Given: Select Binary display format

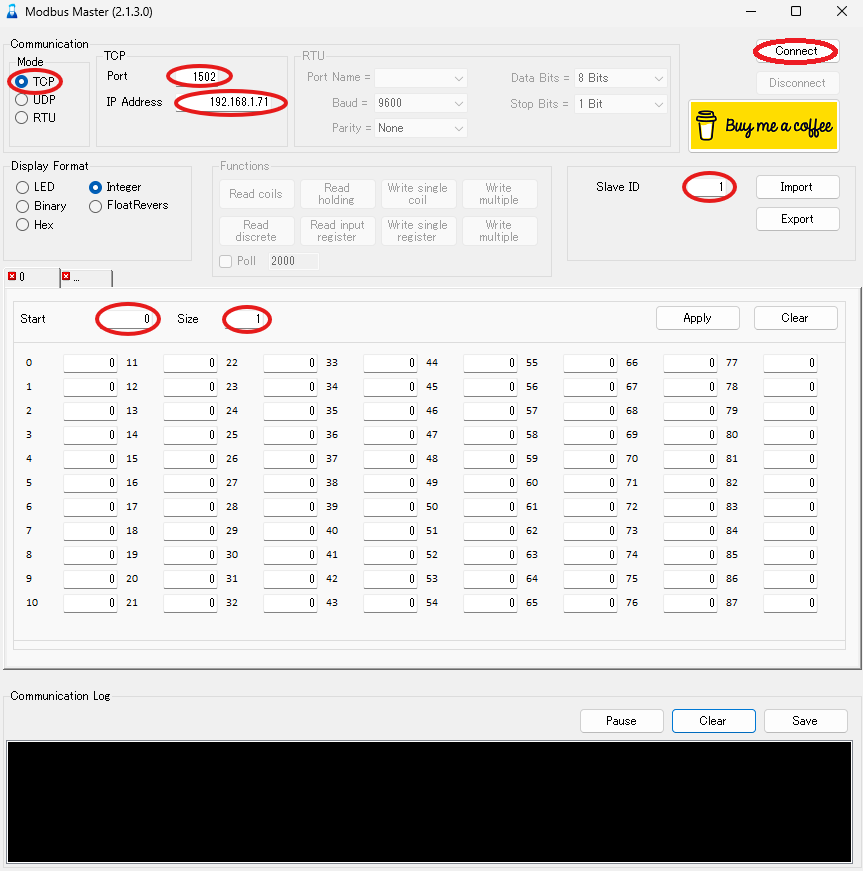Looking at the screenshot, I should point(23,206).
